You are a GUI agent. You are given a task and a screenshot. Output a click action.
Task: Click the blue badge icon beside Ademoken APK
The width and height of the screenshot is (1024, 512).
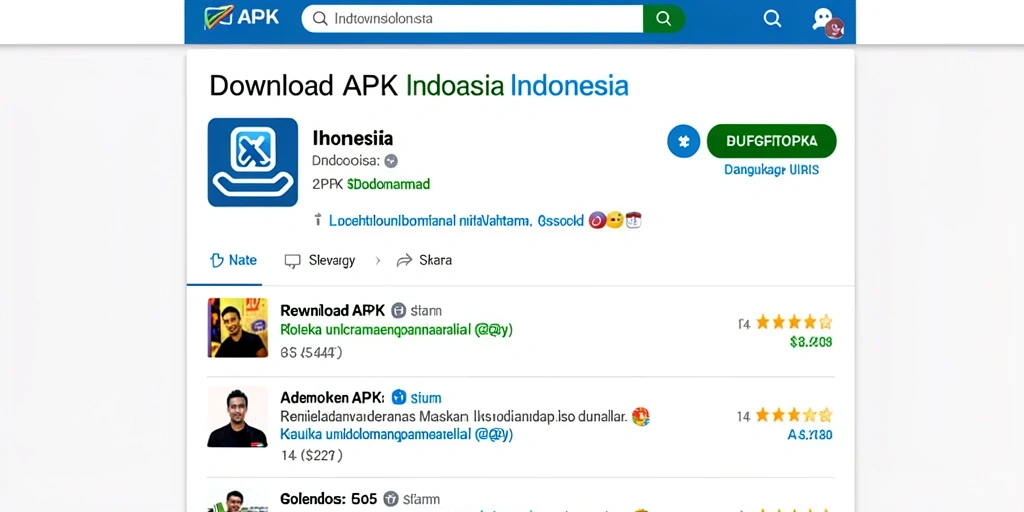click(398, 397)
